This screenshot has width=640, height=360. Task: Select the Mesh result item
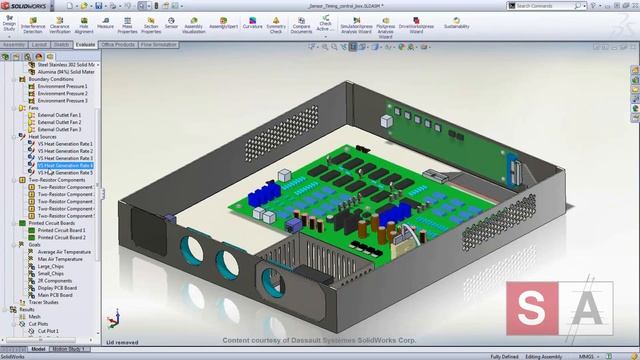[34, 317]
